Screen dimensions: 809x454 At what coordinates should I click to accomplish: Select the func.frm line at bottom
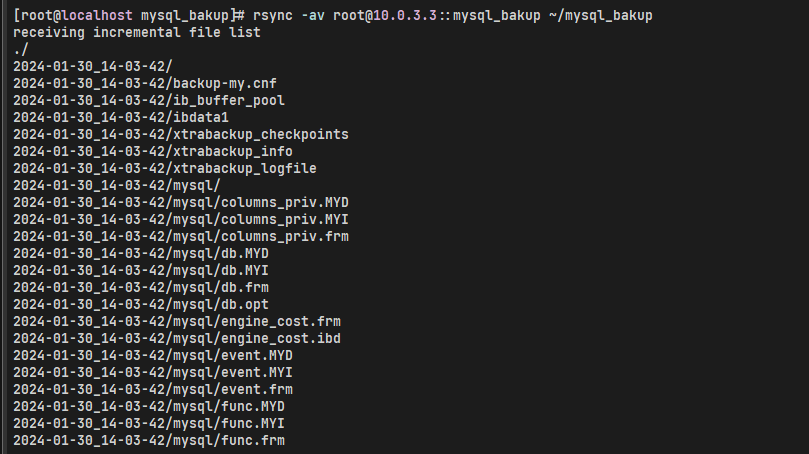[x=149, y=440]
